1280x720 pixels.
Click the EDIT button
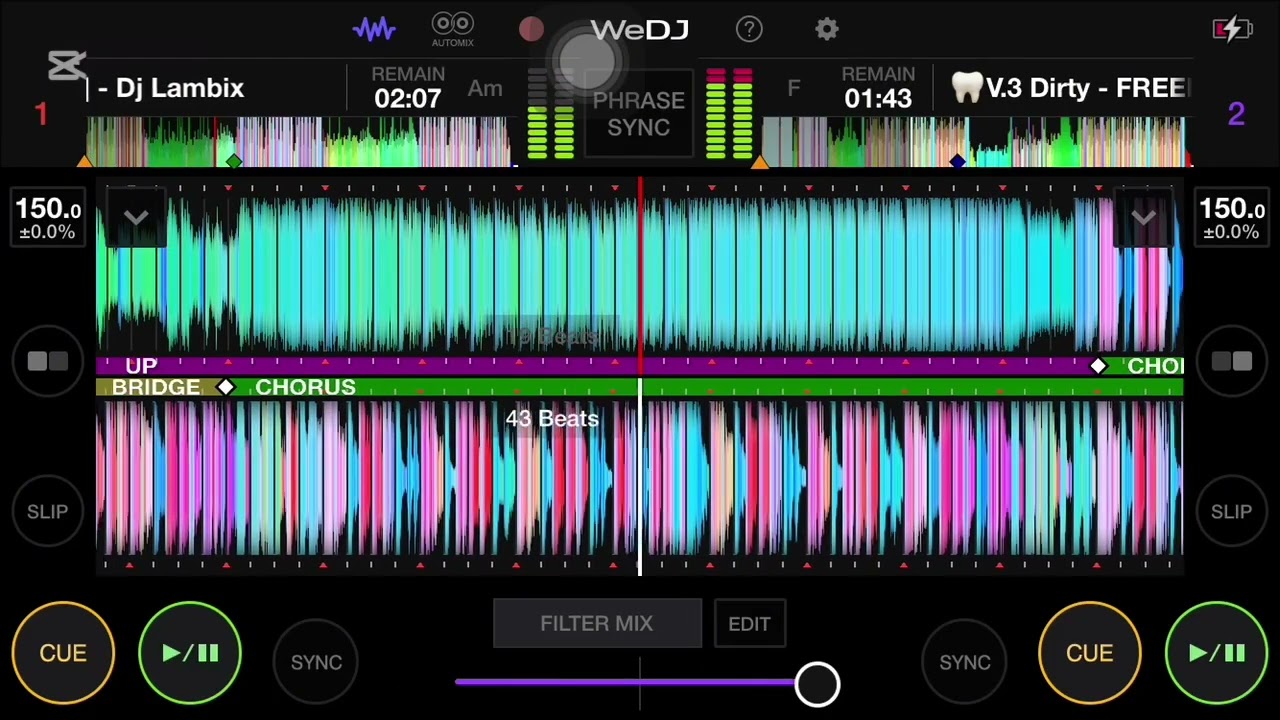coord(749,624)
